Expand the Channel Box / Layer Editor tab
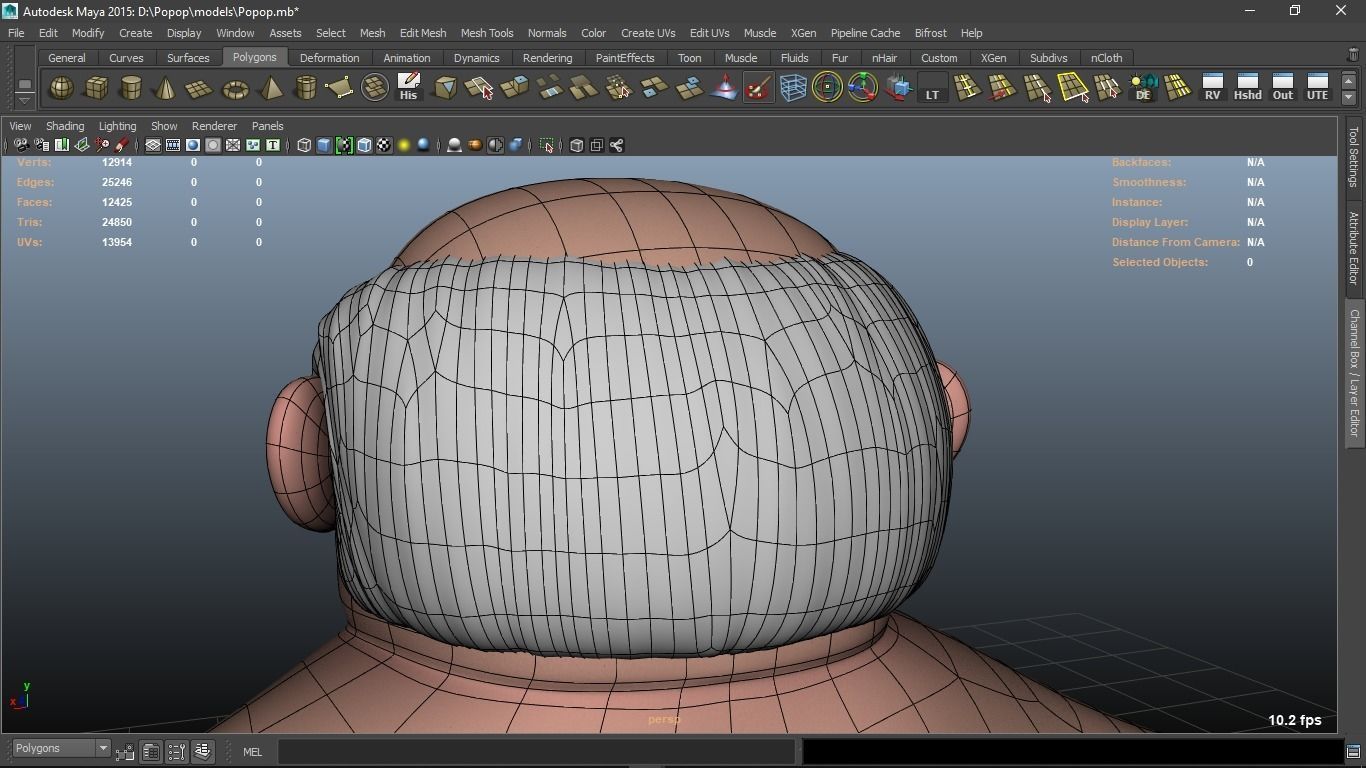The image size is (1366, 768). pos(1354,372)
